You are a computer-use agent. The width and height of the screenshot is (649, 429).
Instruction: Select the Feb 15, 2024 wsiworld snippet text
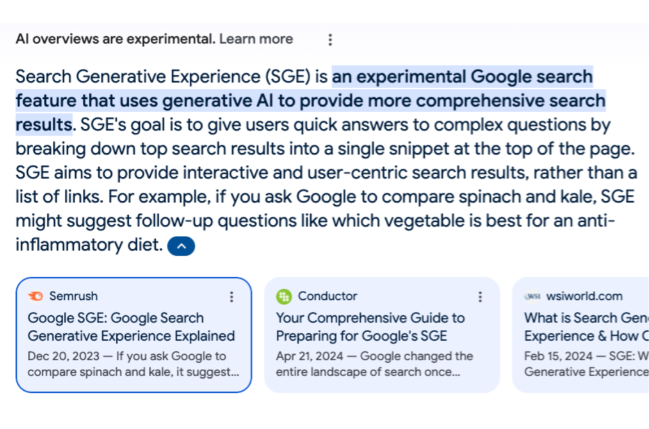[x=587, y=364]
